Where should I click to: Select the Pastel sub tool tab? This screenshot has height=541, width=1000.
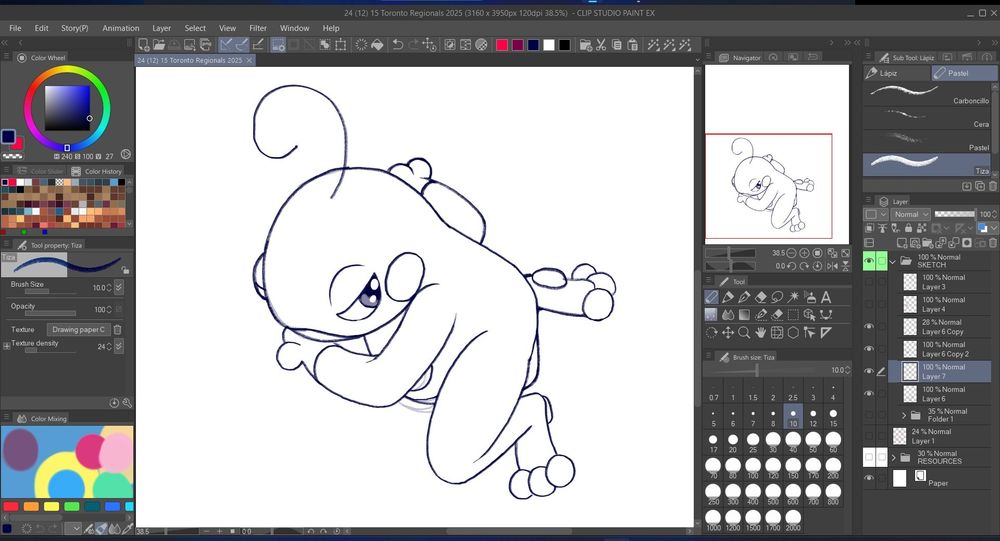click(963, 73)
